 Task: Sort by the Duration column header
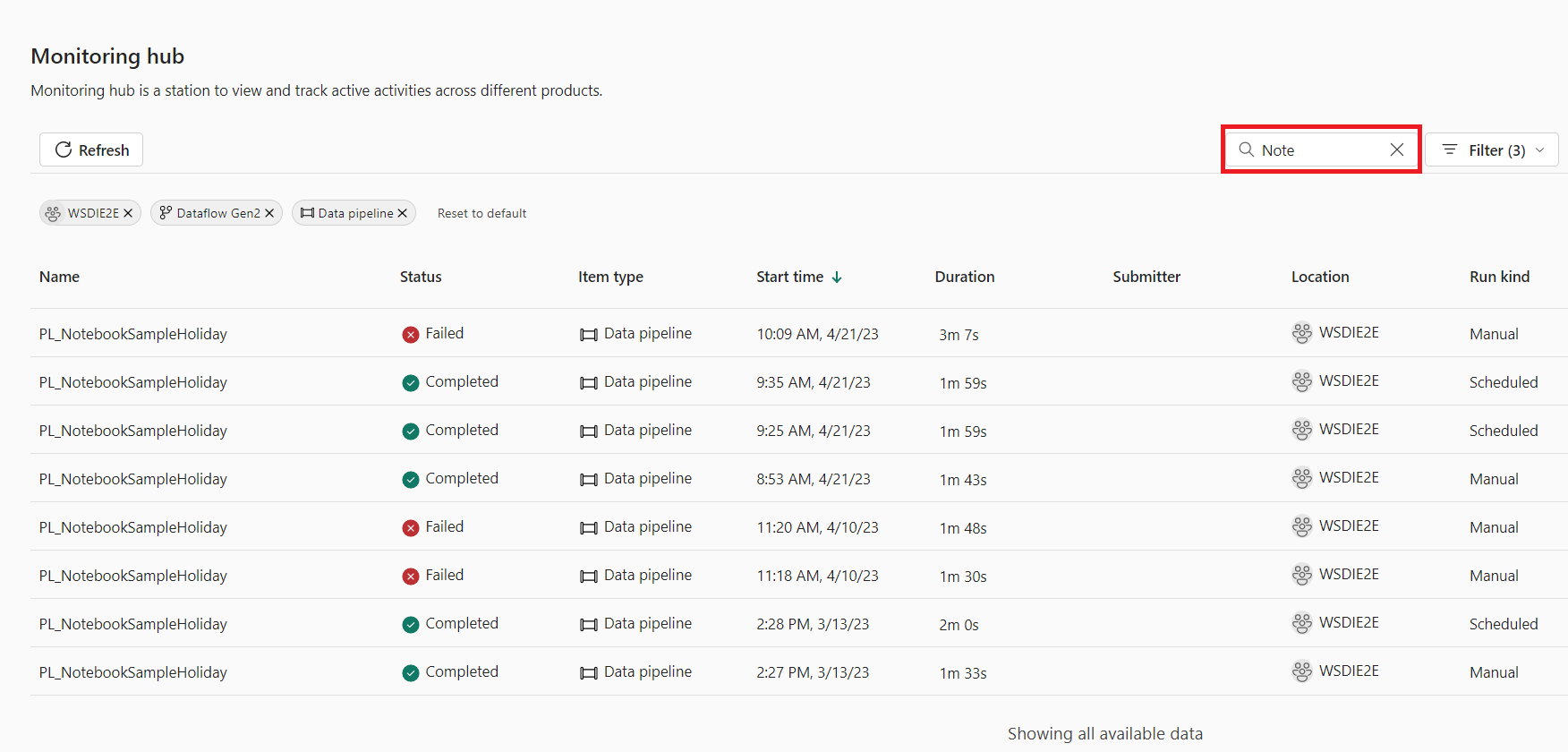[x=965, y=277]
